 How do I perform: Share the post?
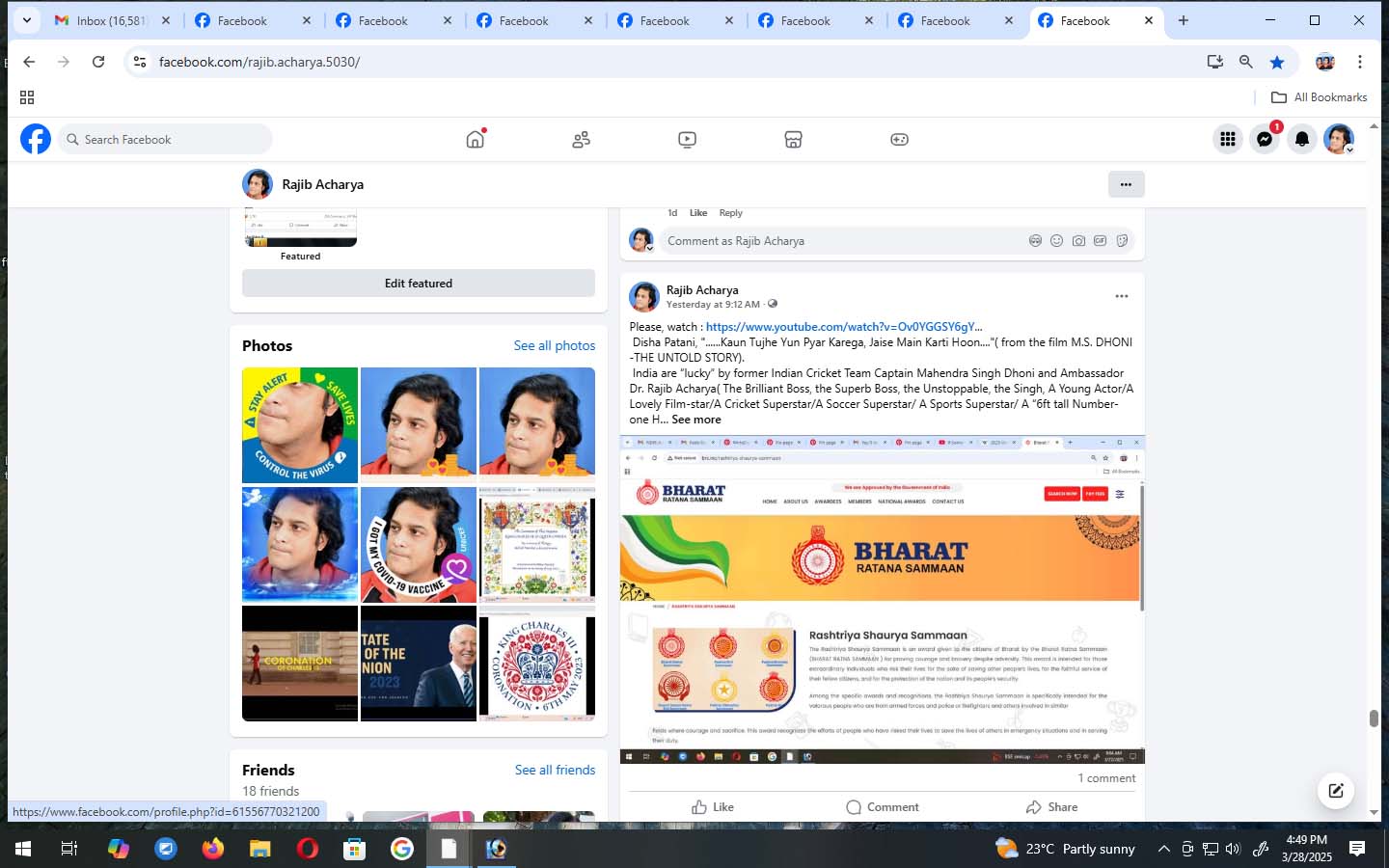tap(1051, 807)
